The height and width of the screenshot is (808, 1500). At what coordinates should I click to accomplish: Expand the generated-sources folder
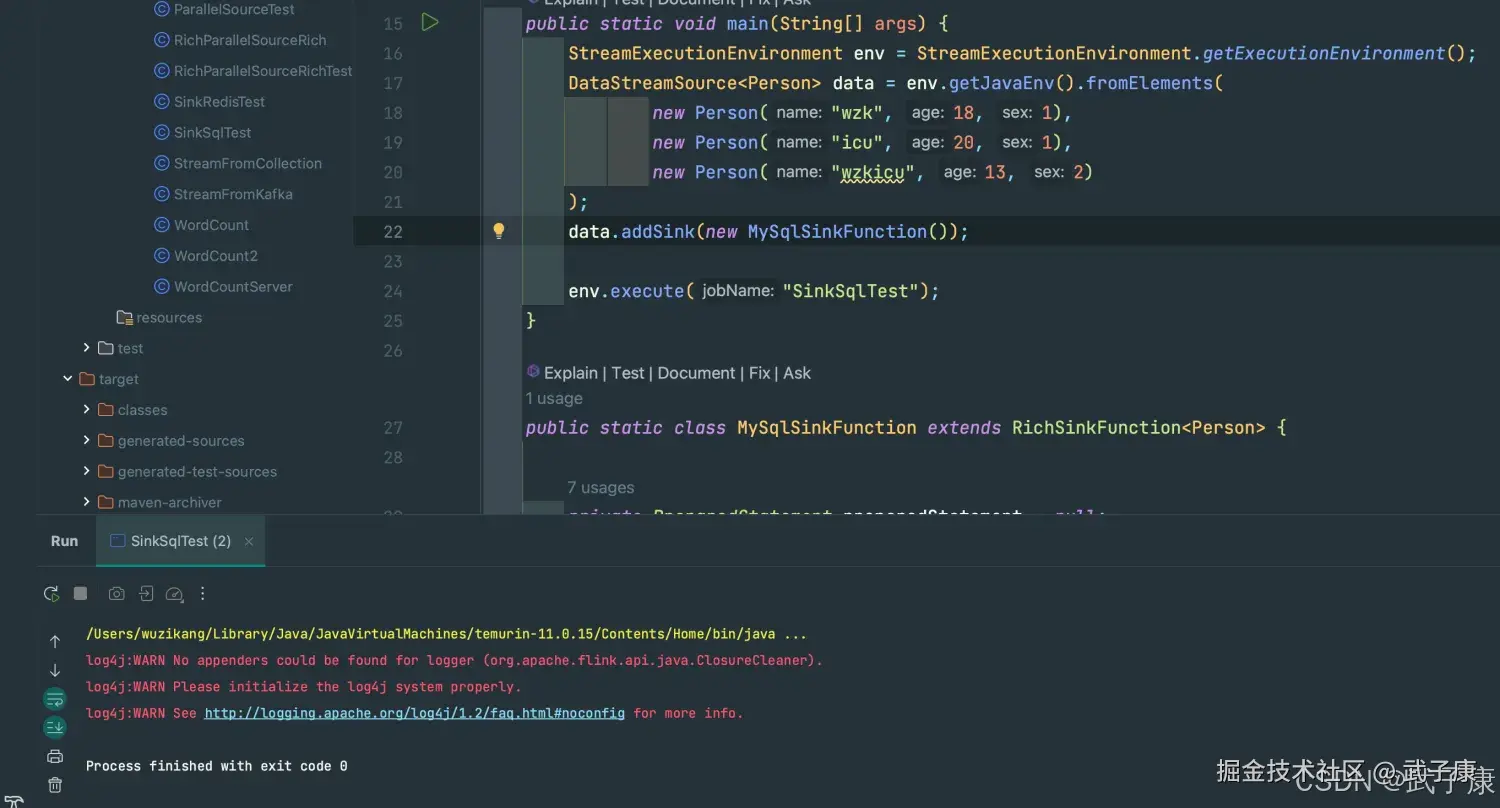(x=87, y=441)
